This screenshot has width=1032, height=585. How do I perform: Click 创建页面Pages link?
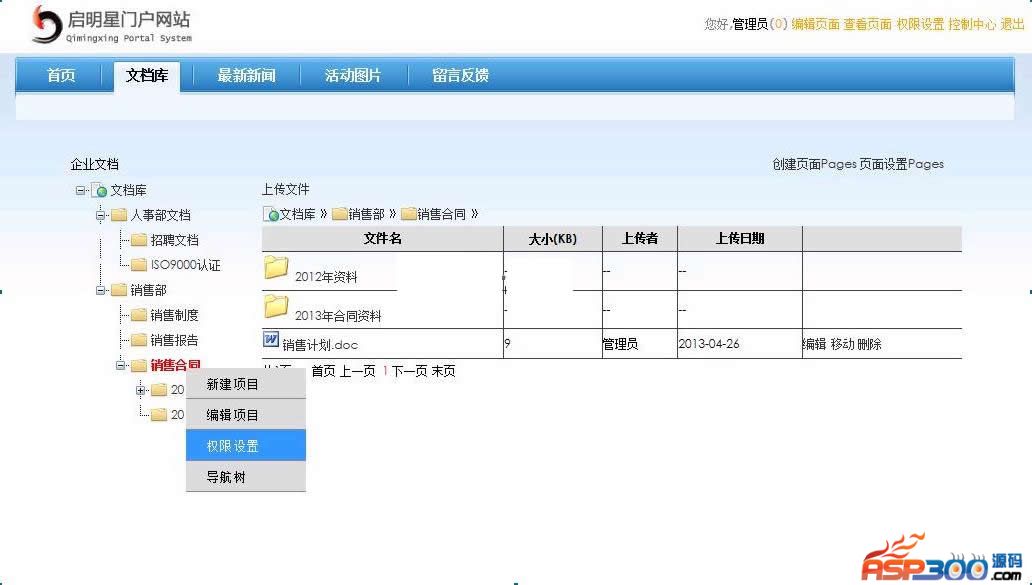[814, 165]
